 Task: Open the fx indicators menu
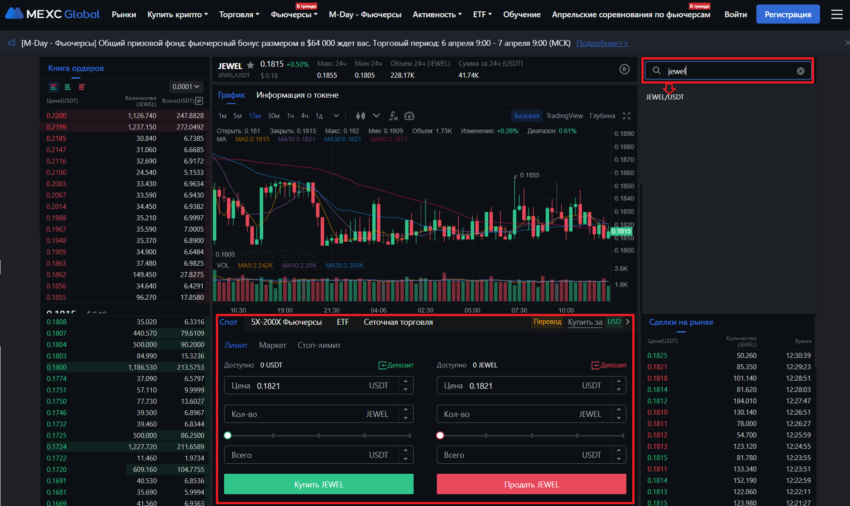(394, 116)
